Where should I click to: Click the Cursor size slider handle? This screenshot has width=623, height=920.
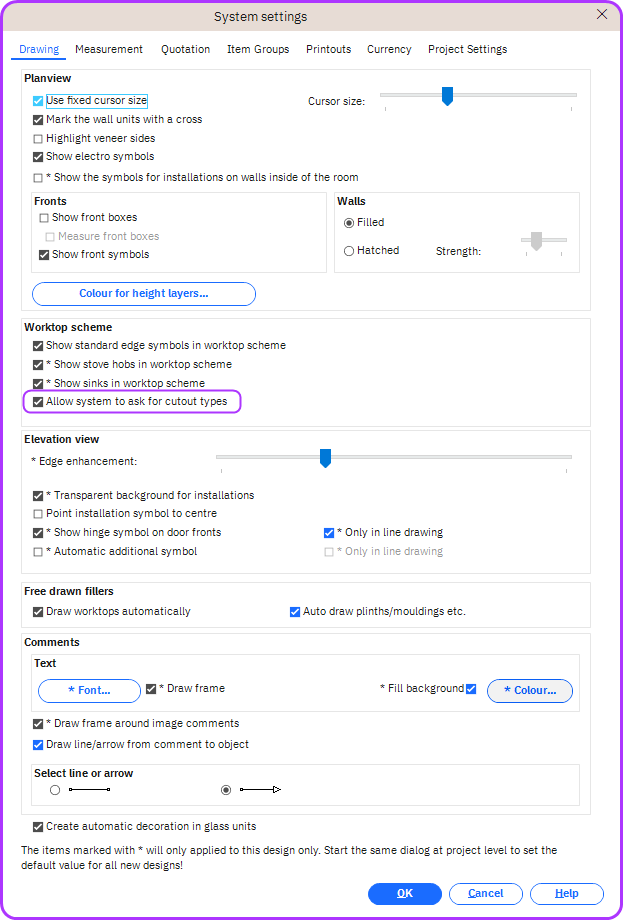pyautogui.click(x=447, y=96)
